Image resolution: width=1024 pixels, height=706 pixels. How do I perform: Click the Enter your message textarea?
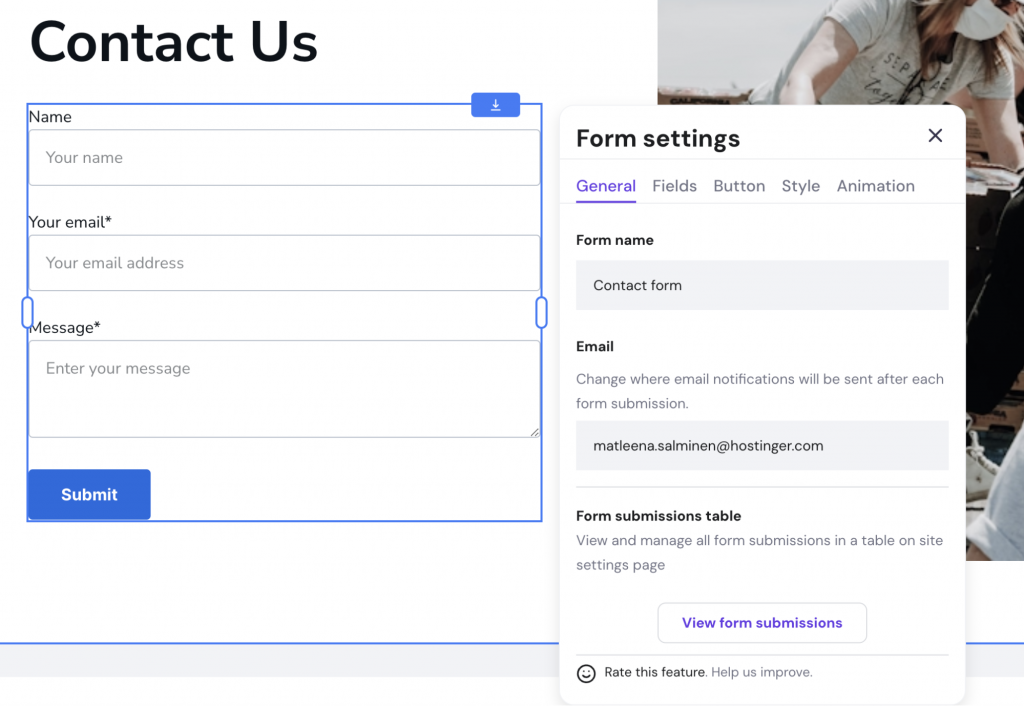[285, 389]
